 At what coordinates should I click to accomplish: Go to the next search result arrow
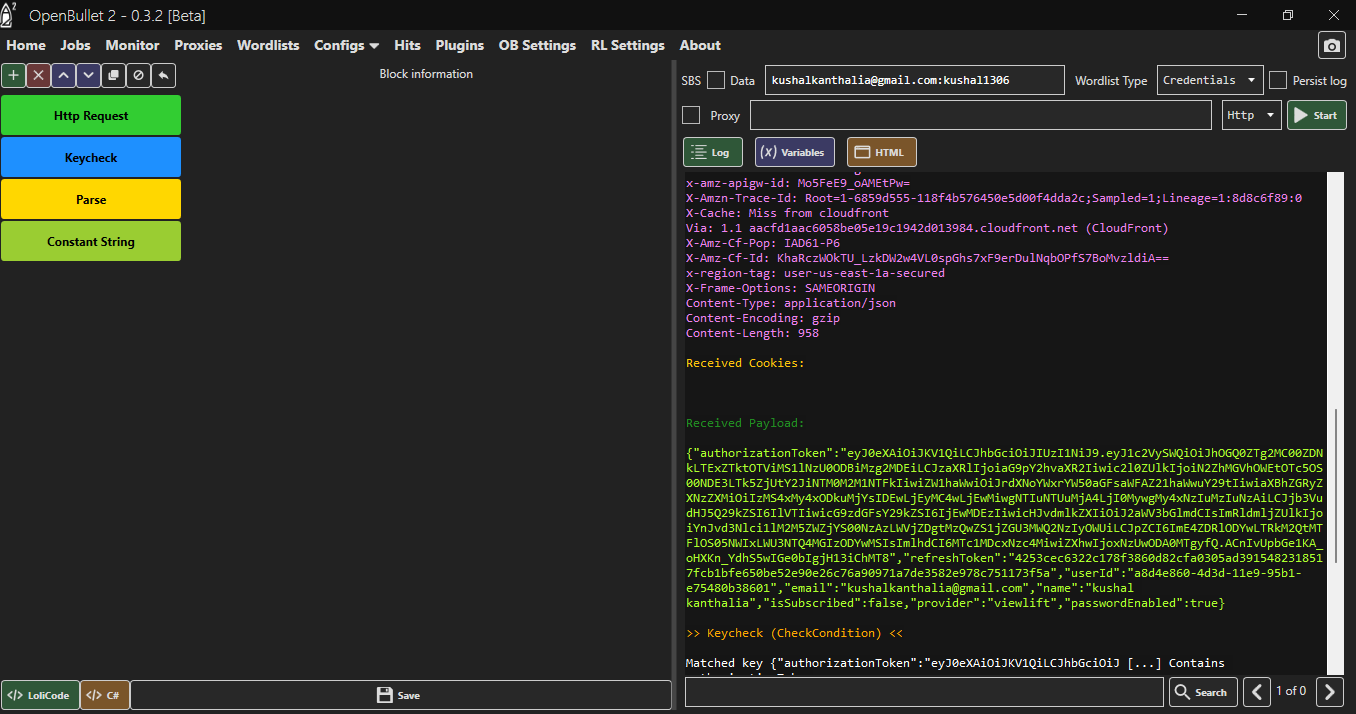[x=1329, y=691]
